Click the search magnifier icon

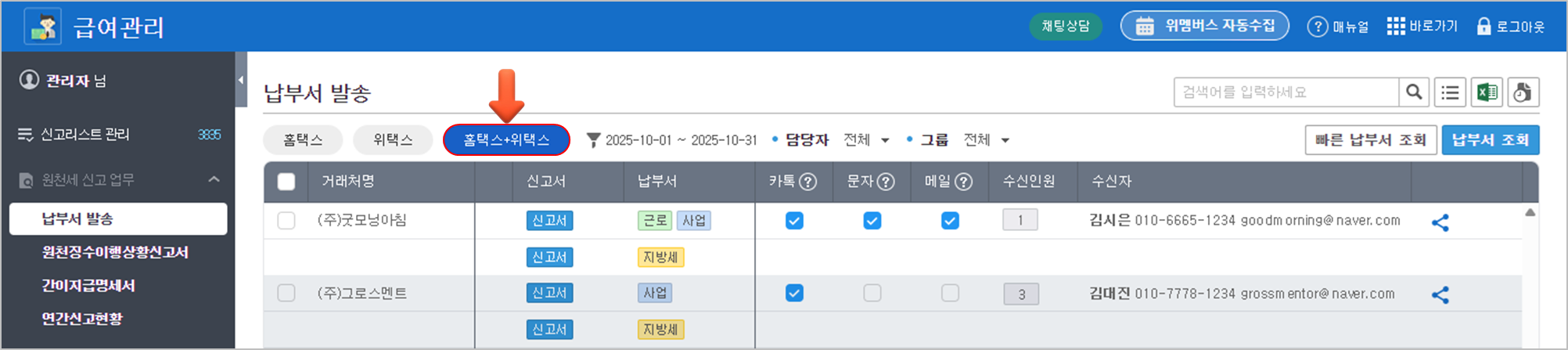tap(1414, 92)
